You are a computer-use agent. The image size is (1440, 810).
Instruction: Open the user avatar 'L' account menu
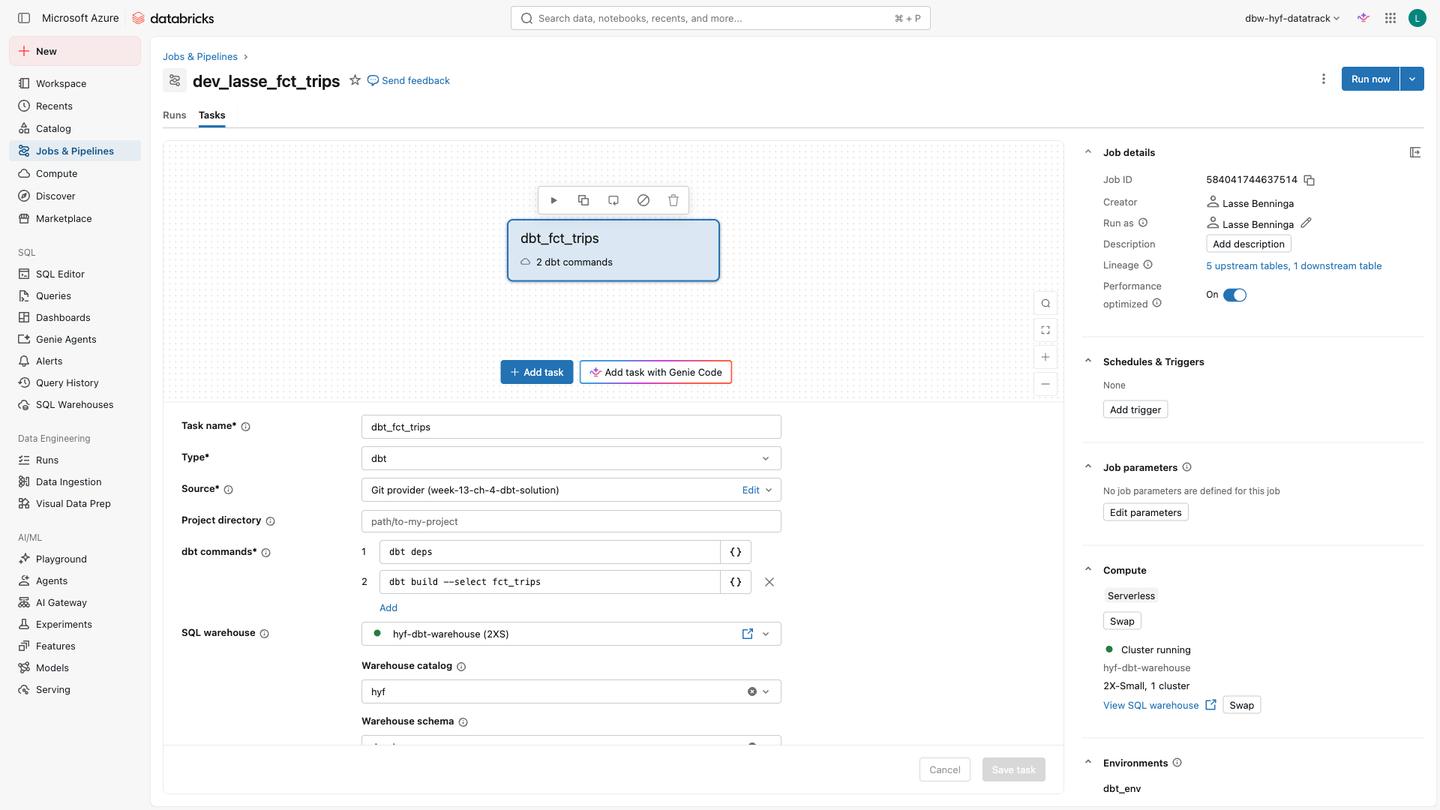click(x=1417, y=18)
